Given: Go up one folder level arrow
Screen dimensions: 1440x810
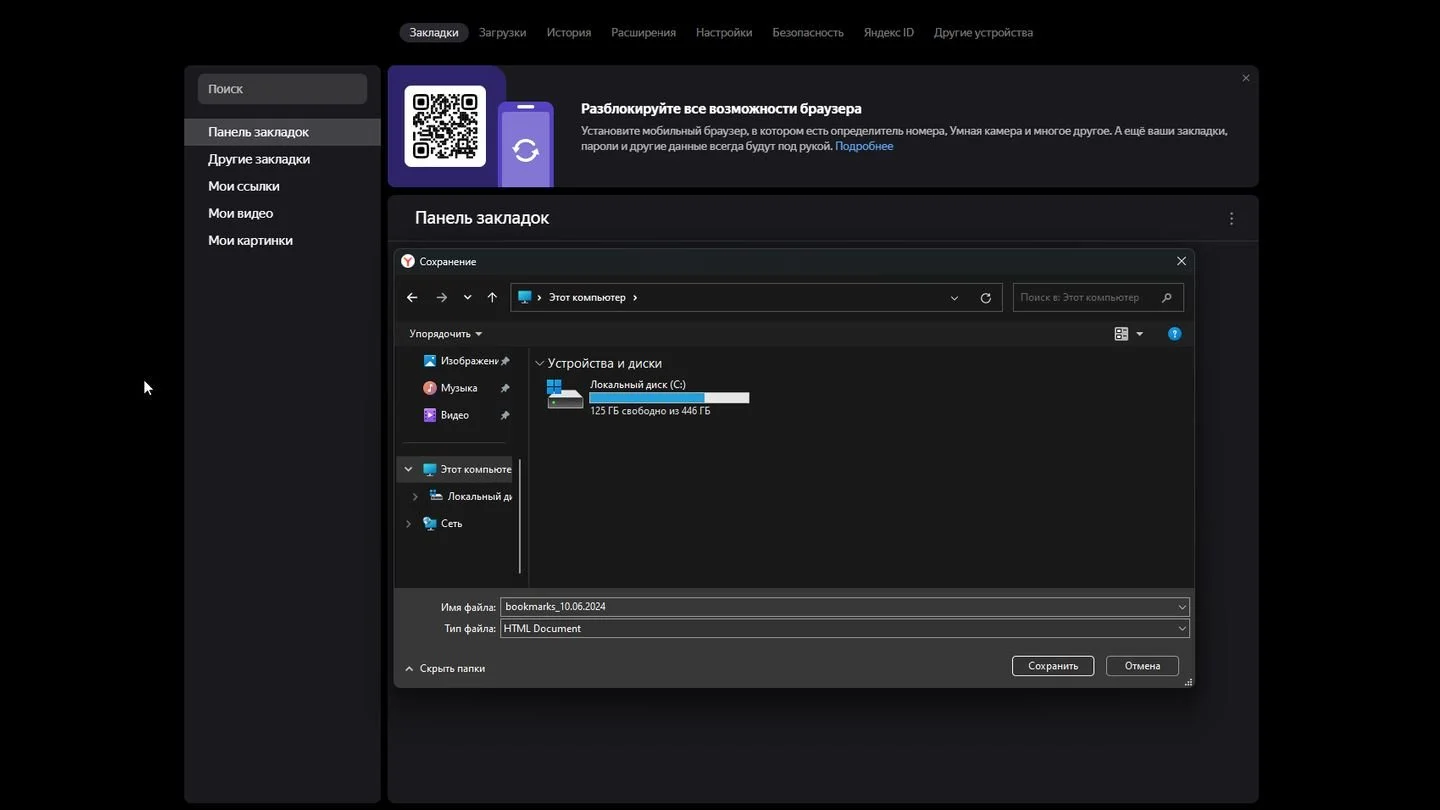Looking at the screenshot, I should point(492,297).
